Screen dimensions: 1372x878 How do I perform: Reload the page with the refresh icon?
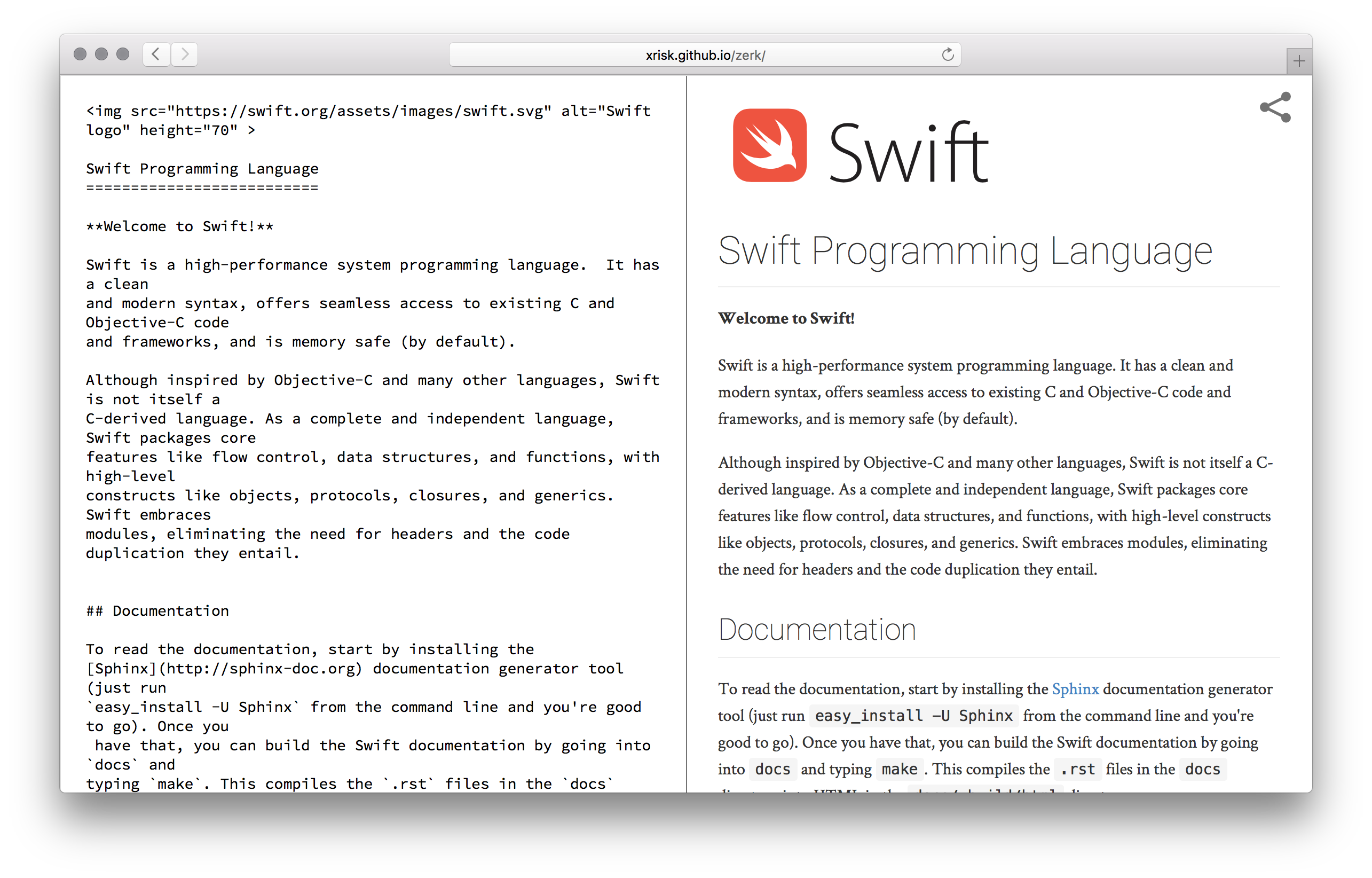948,54
